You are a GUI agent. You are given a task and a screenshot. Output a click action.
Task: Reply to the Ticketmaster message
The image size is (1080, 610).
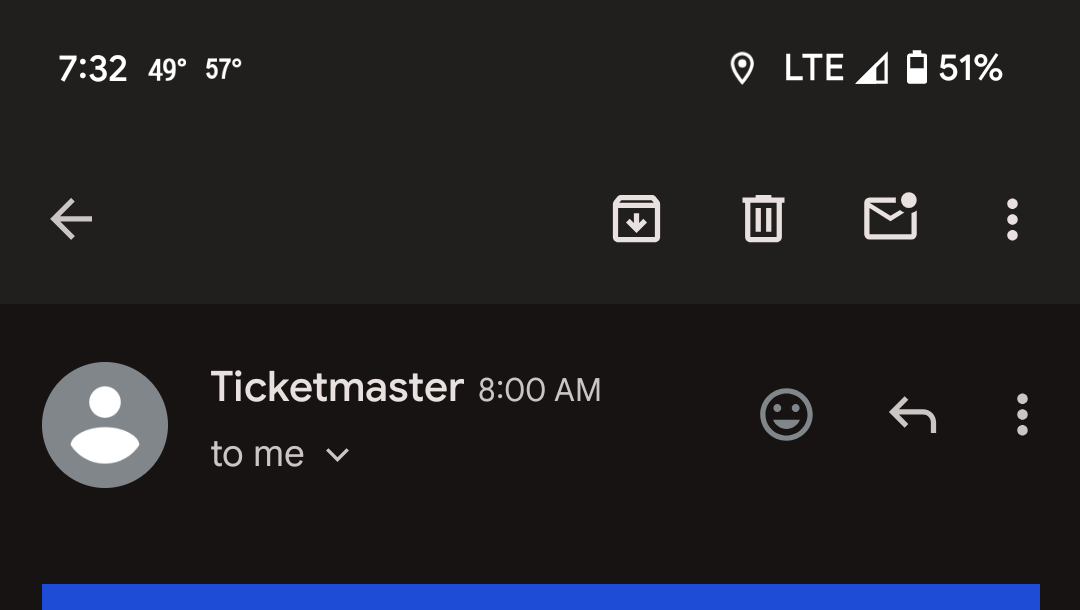point(913,414)
